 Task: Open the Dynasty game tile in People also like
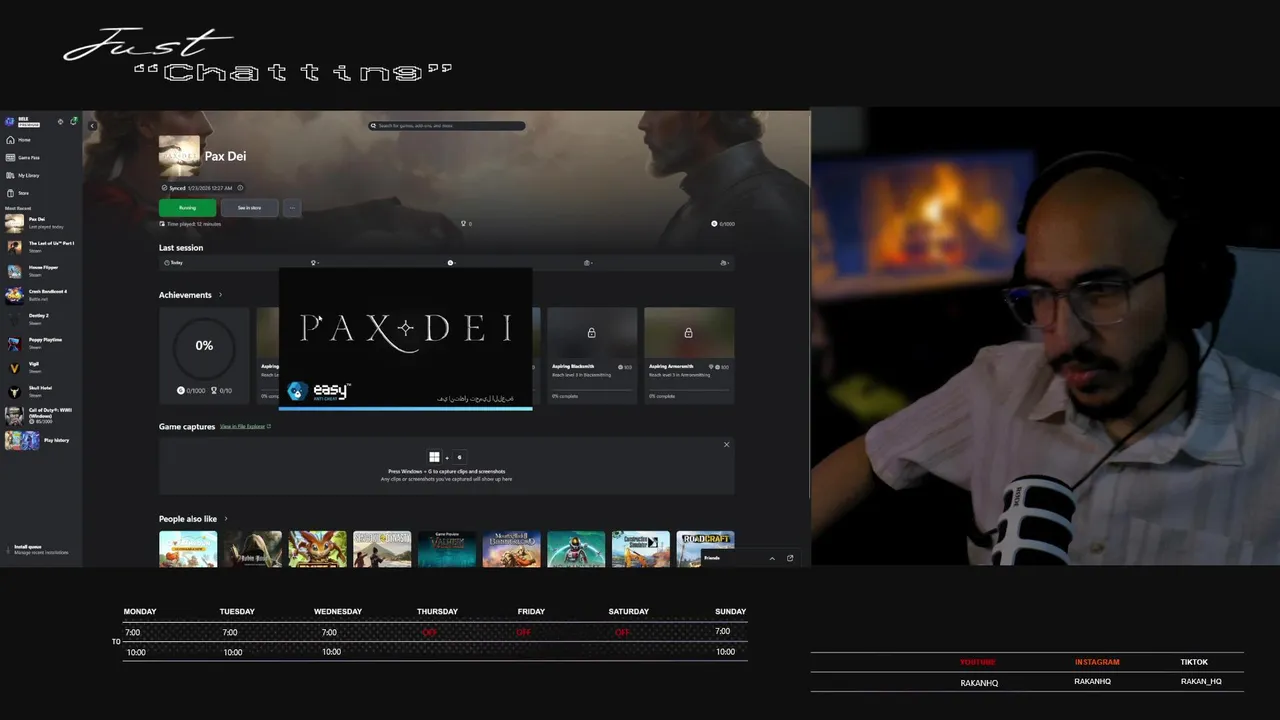point(382,549)
